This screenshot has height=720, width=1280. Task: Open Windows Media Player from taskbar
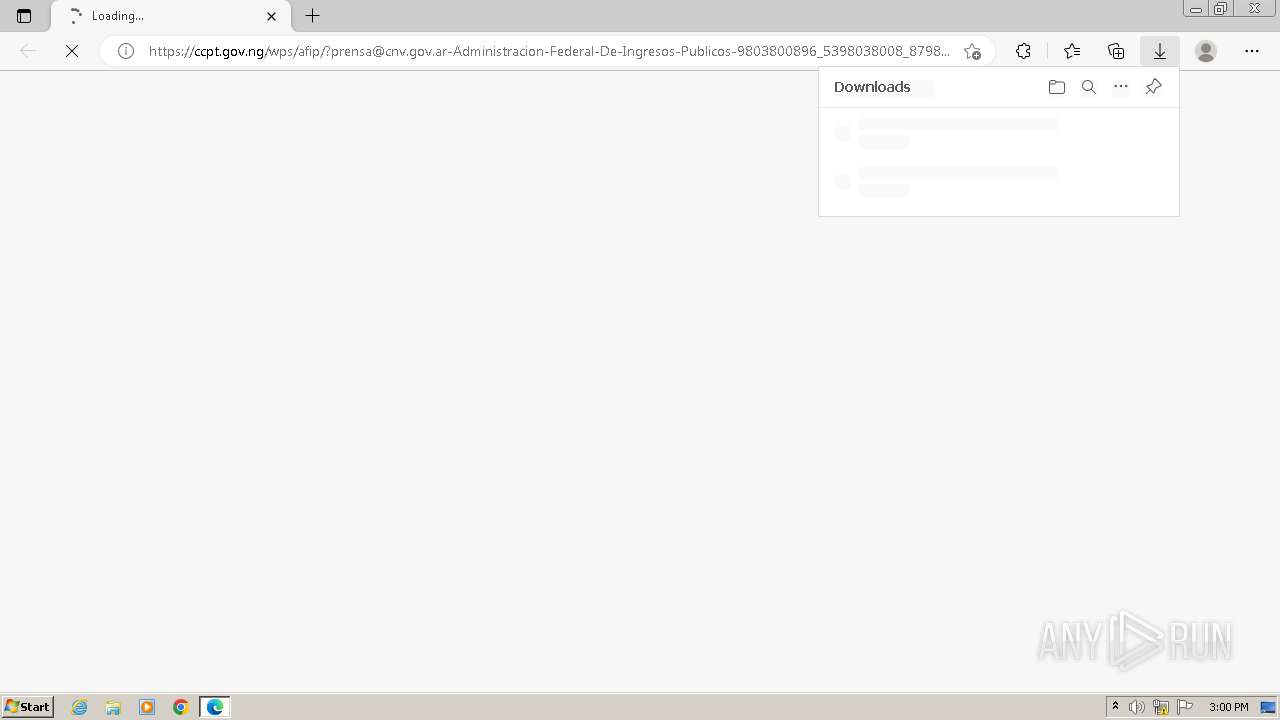[147, 707]
